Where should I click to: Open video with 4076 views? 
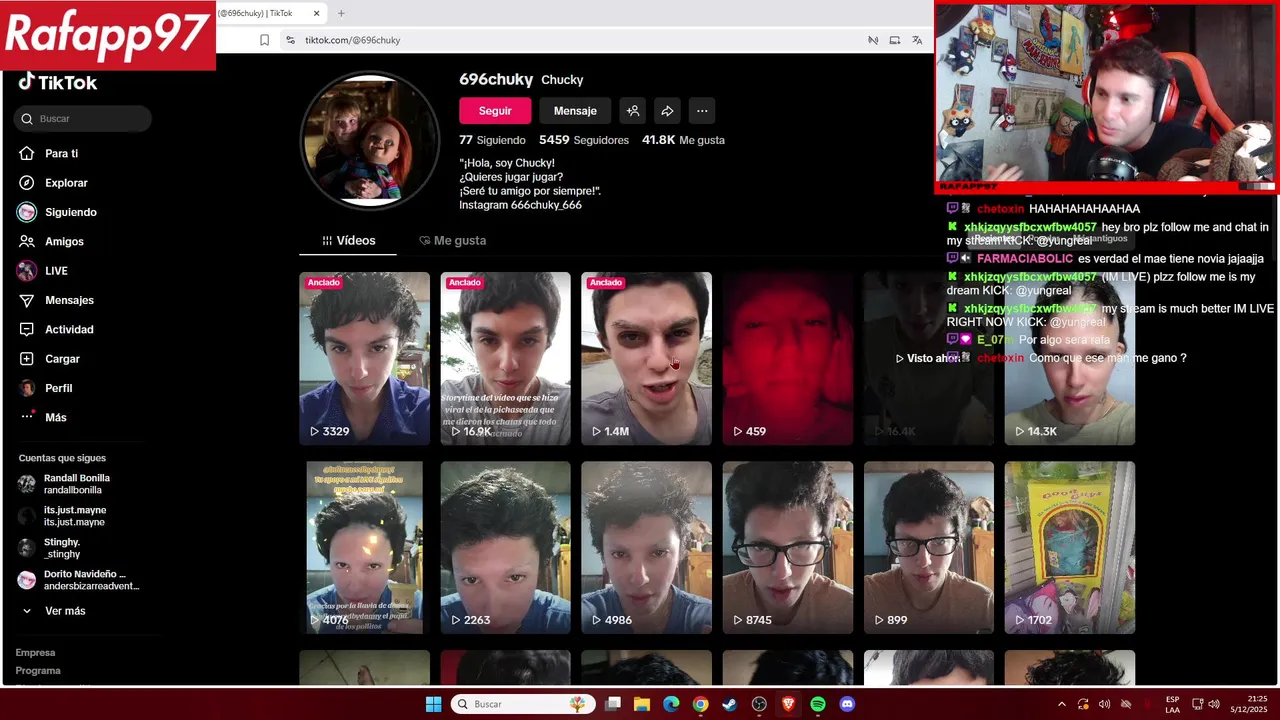[364, 547]
